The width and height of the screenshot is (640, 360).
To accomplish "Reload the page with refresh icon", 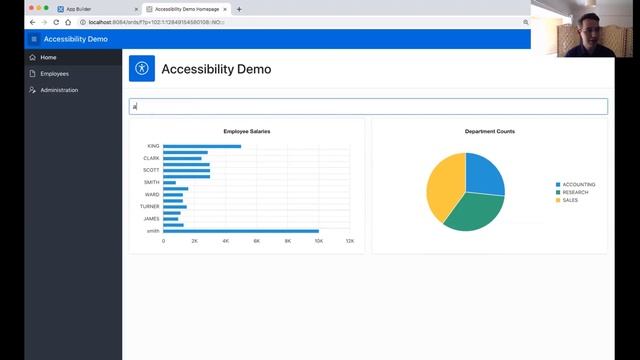I will tap(56, 22).
